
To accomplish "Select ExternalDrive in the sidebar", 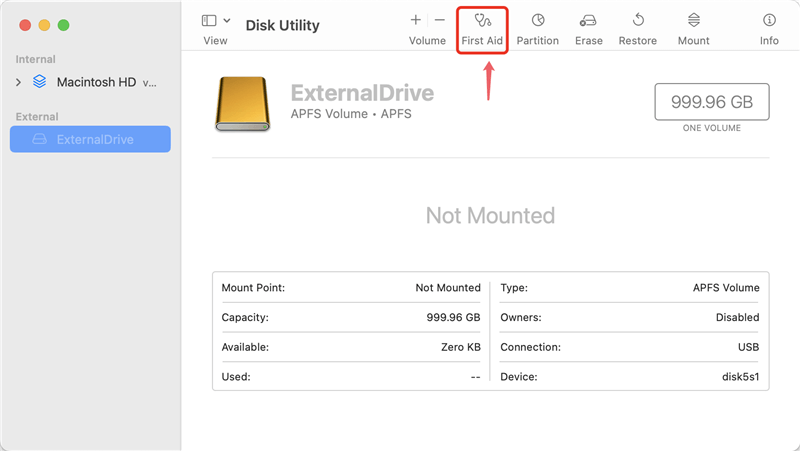I will [x=95, y=139].
